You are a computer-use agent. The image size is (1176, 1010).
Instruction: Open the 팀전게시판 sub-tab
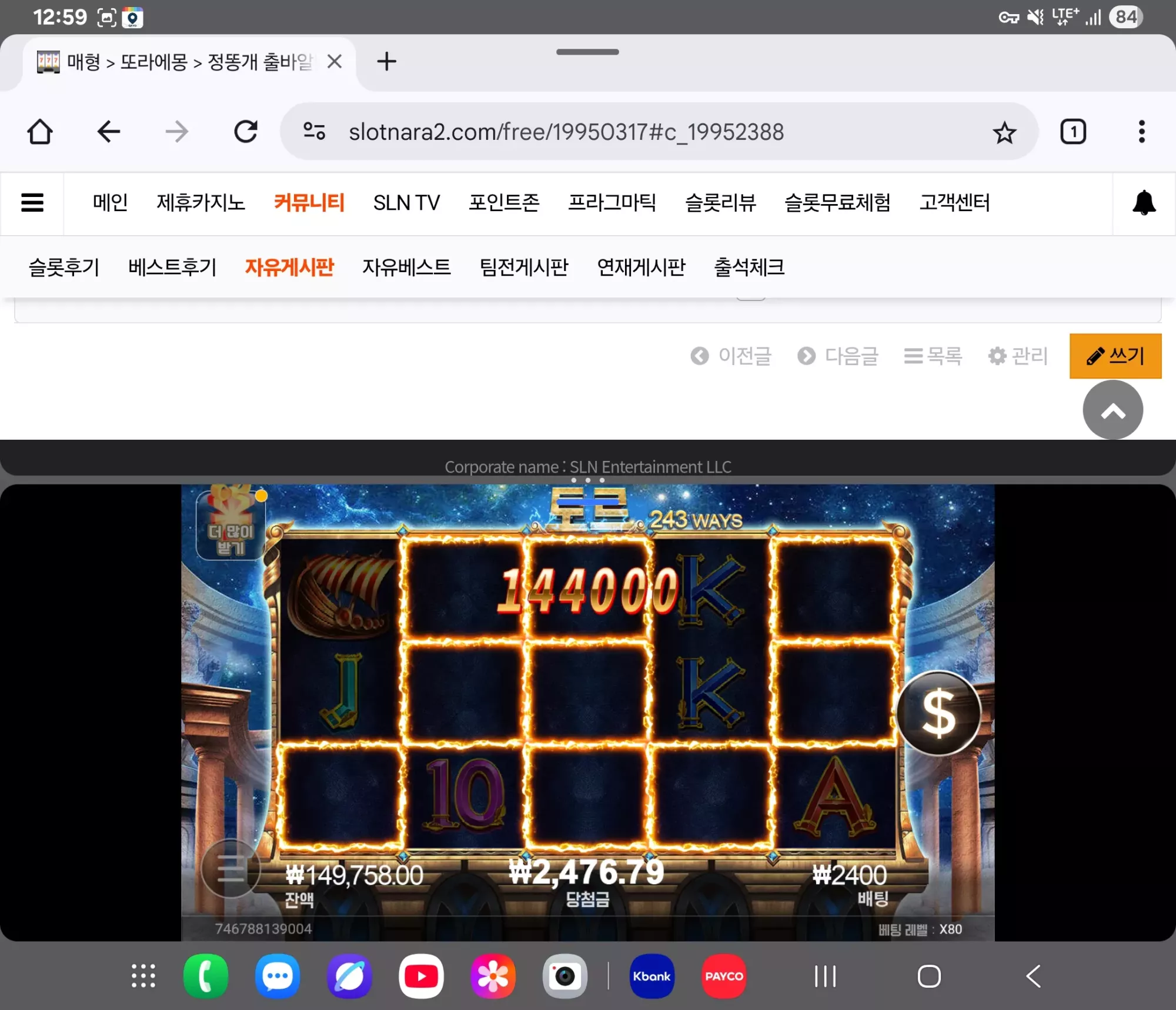coord(524,267)
